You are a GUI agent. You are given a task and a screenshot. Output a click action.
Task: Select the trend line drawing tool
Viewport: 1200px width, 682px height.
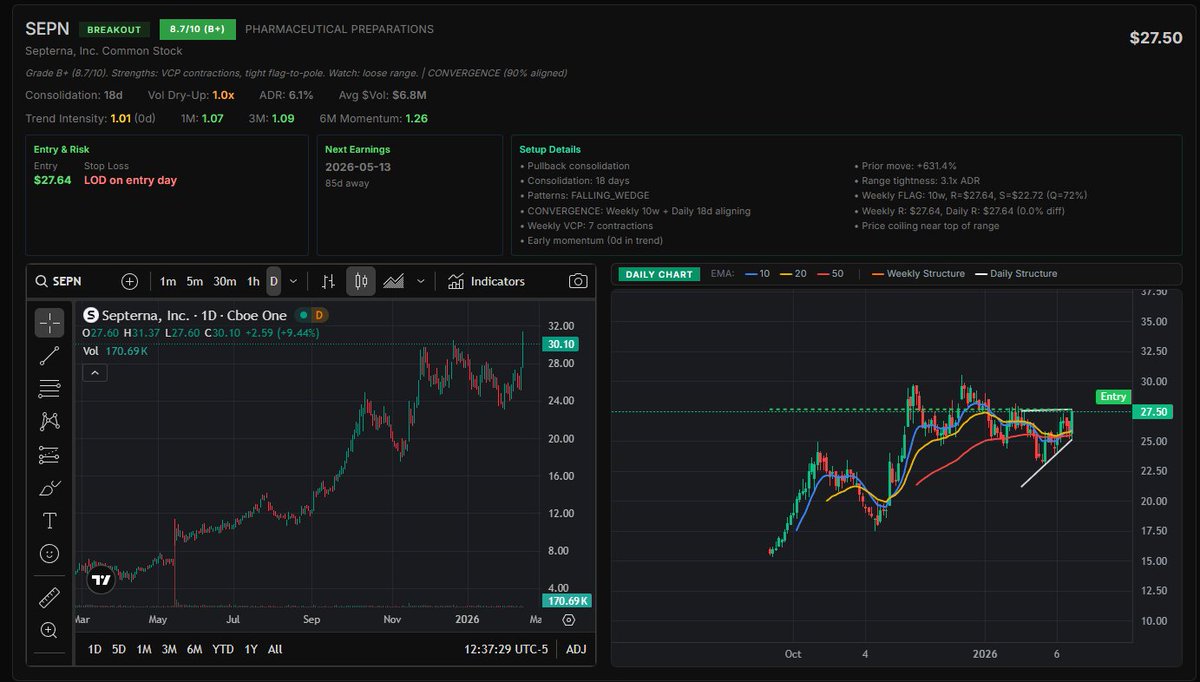[x=49, y=355]
